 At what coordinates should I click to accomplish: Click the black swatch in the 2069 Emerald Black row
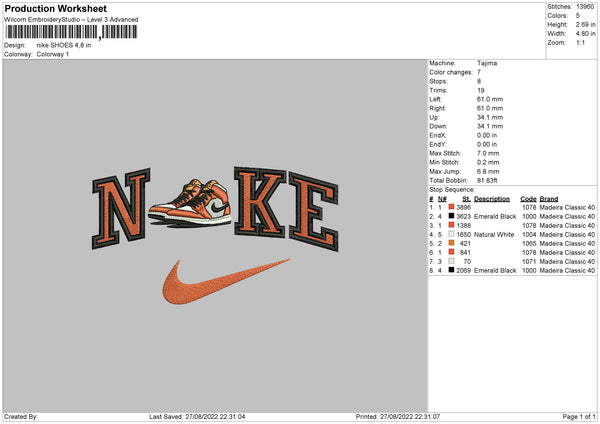(x=452, y=270)
